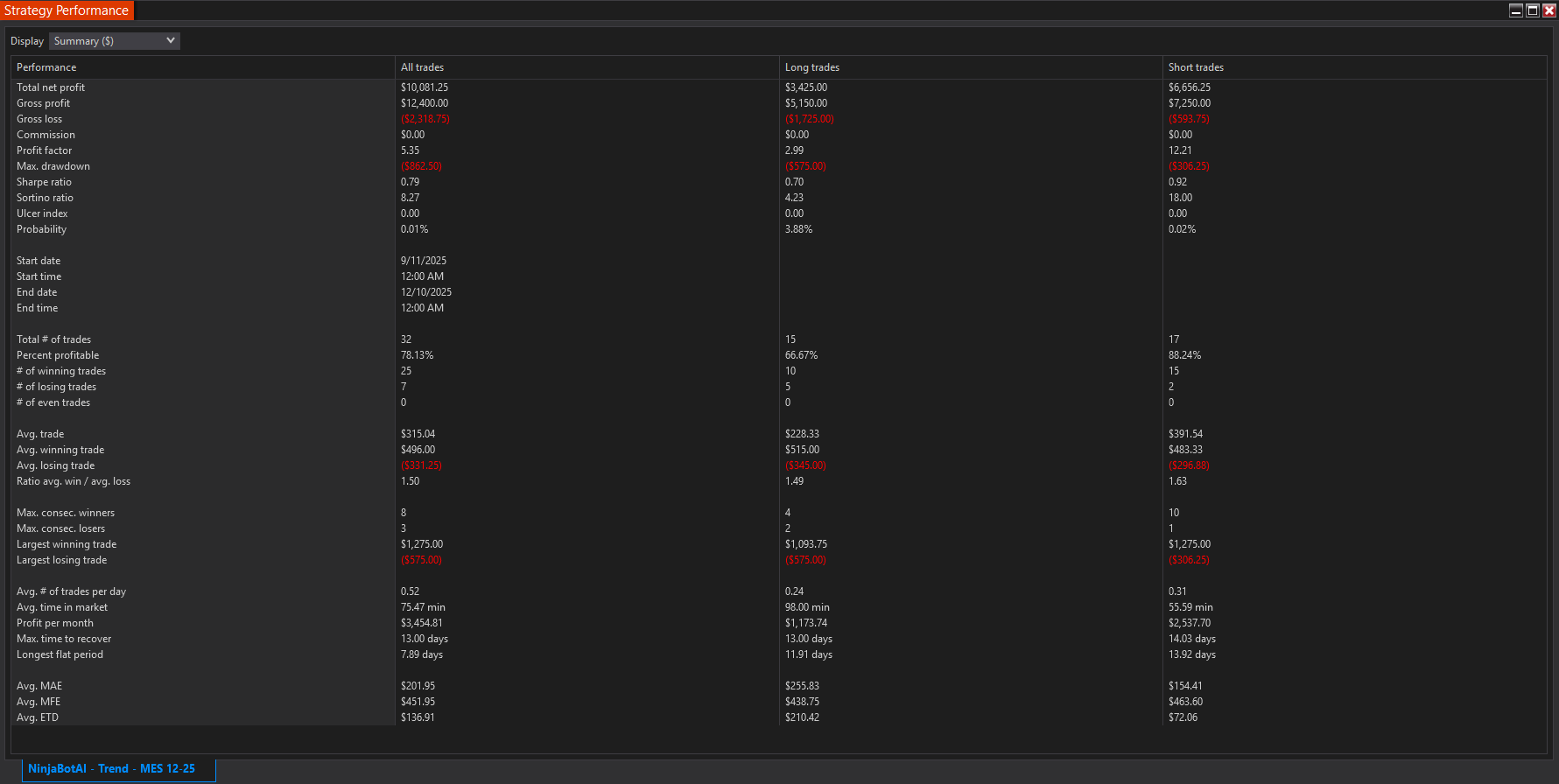
Task: Minimize the Strategy Performance window
Action: [x=1516, y=10]
